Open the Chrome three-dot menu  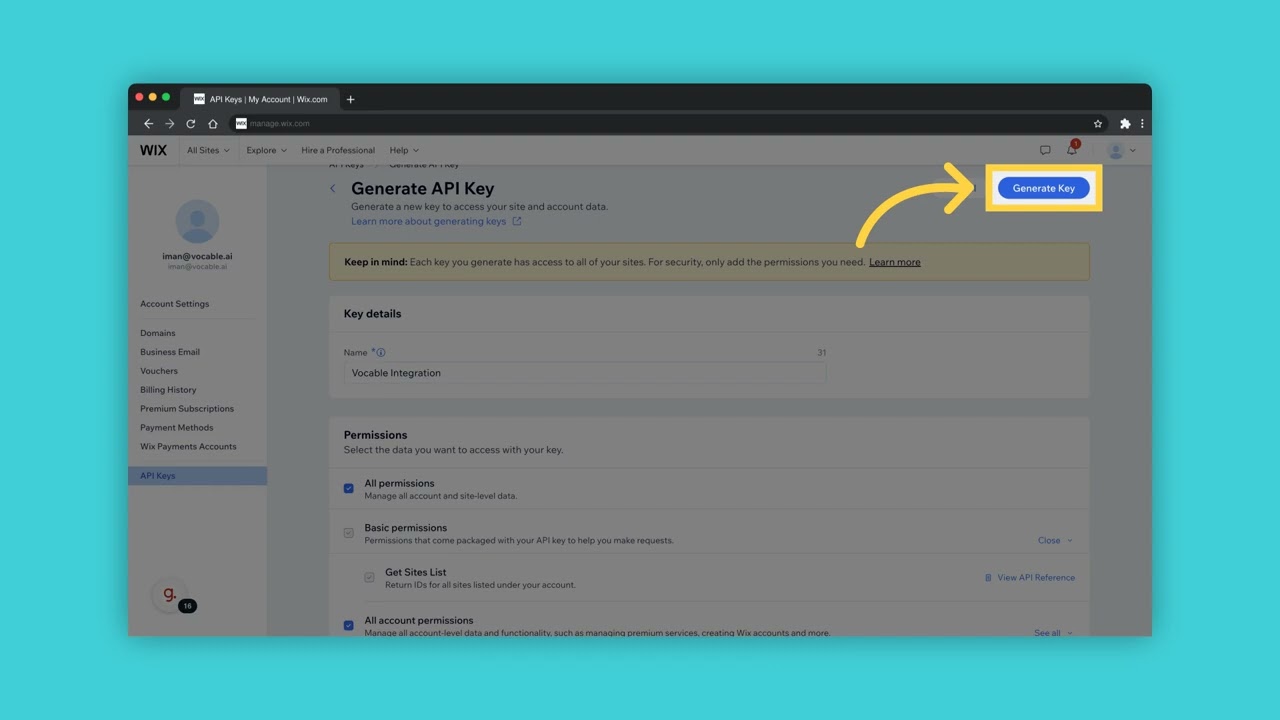[x=1142, y=124]
